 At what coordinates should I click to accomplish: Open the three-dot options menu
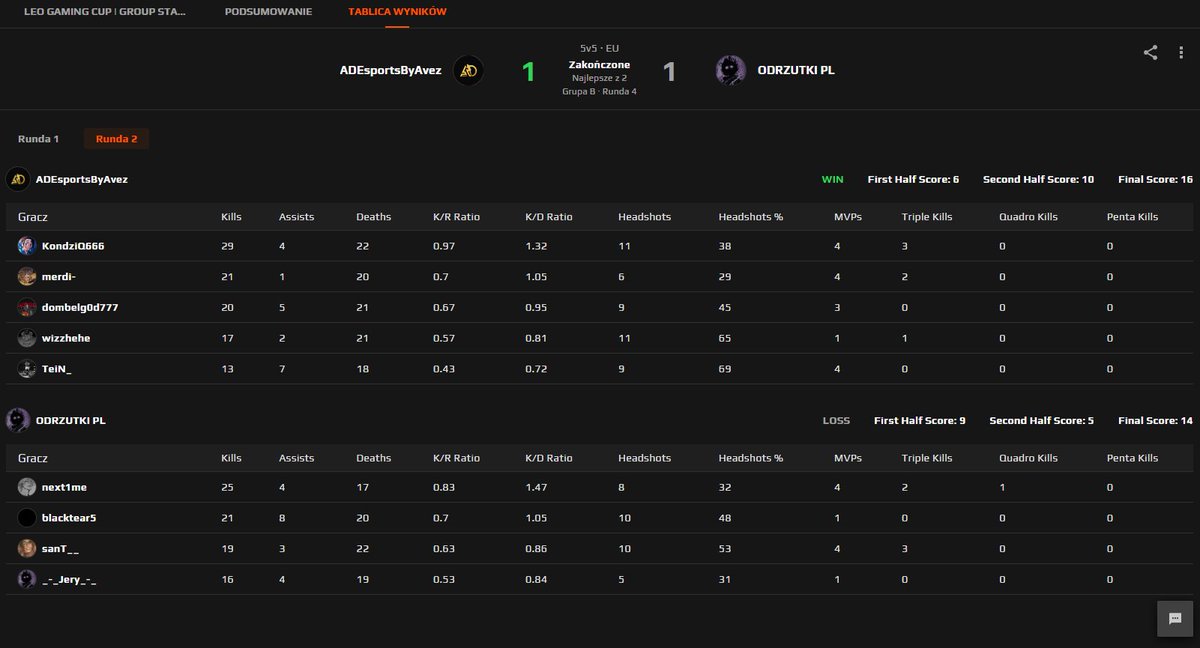pos(1180,54)
